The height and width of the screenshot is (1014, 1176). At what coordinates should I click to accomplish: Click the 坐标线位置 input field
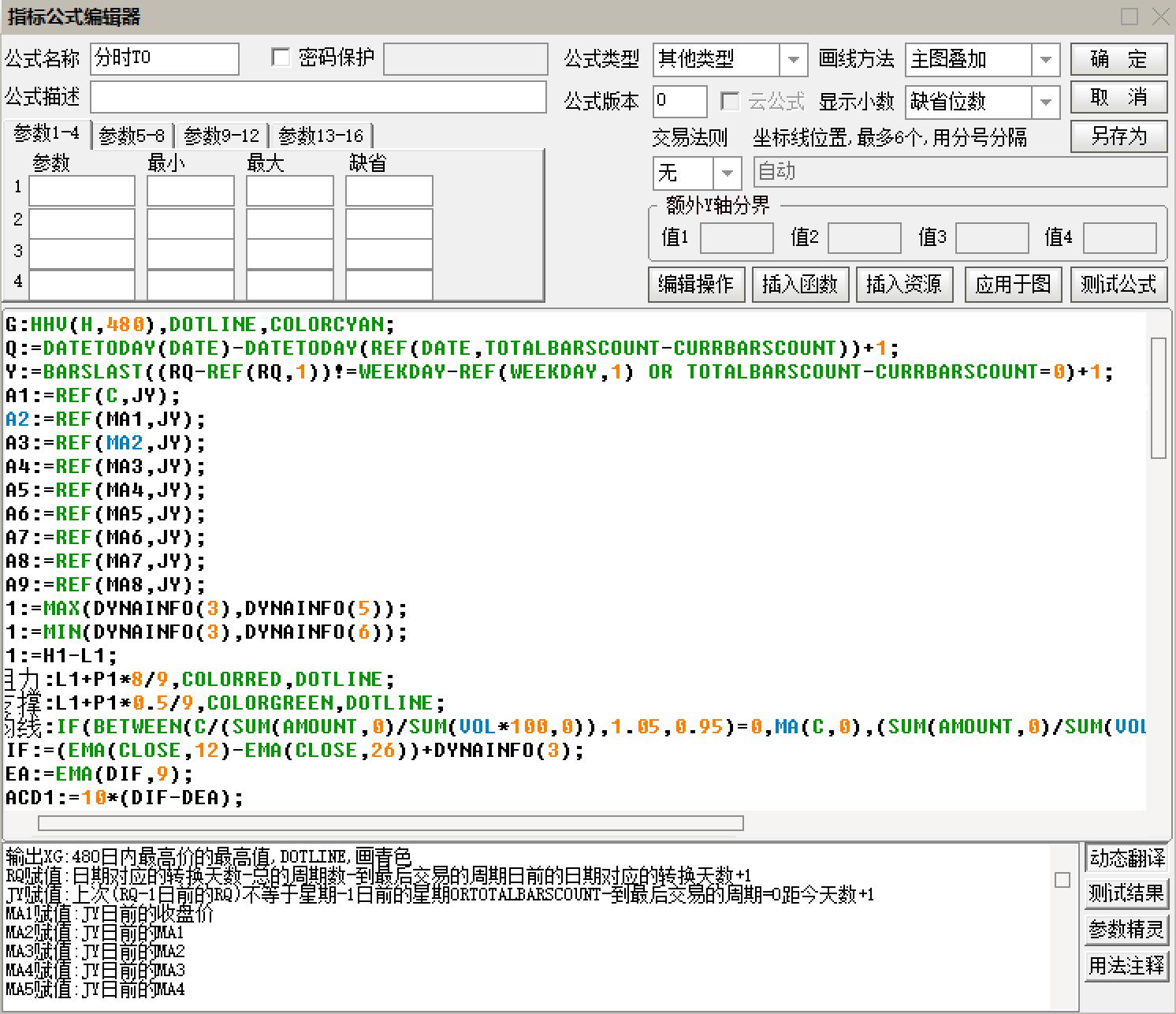960,172
